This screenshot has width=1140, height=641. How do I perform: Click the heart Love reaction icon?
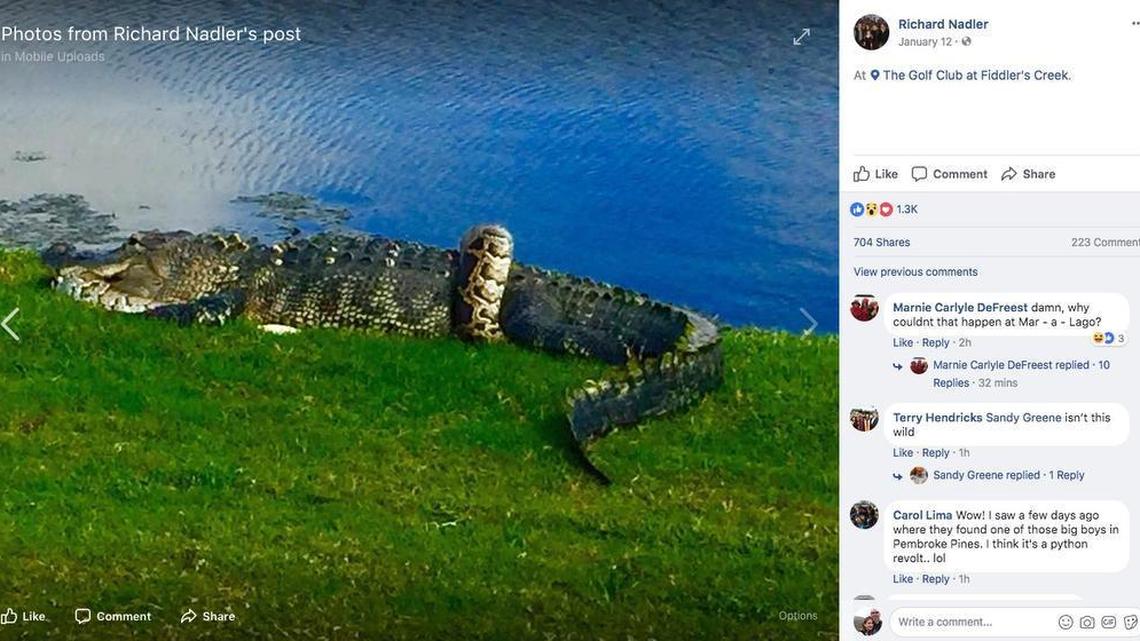pos(884,208)
